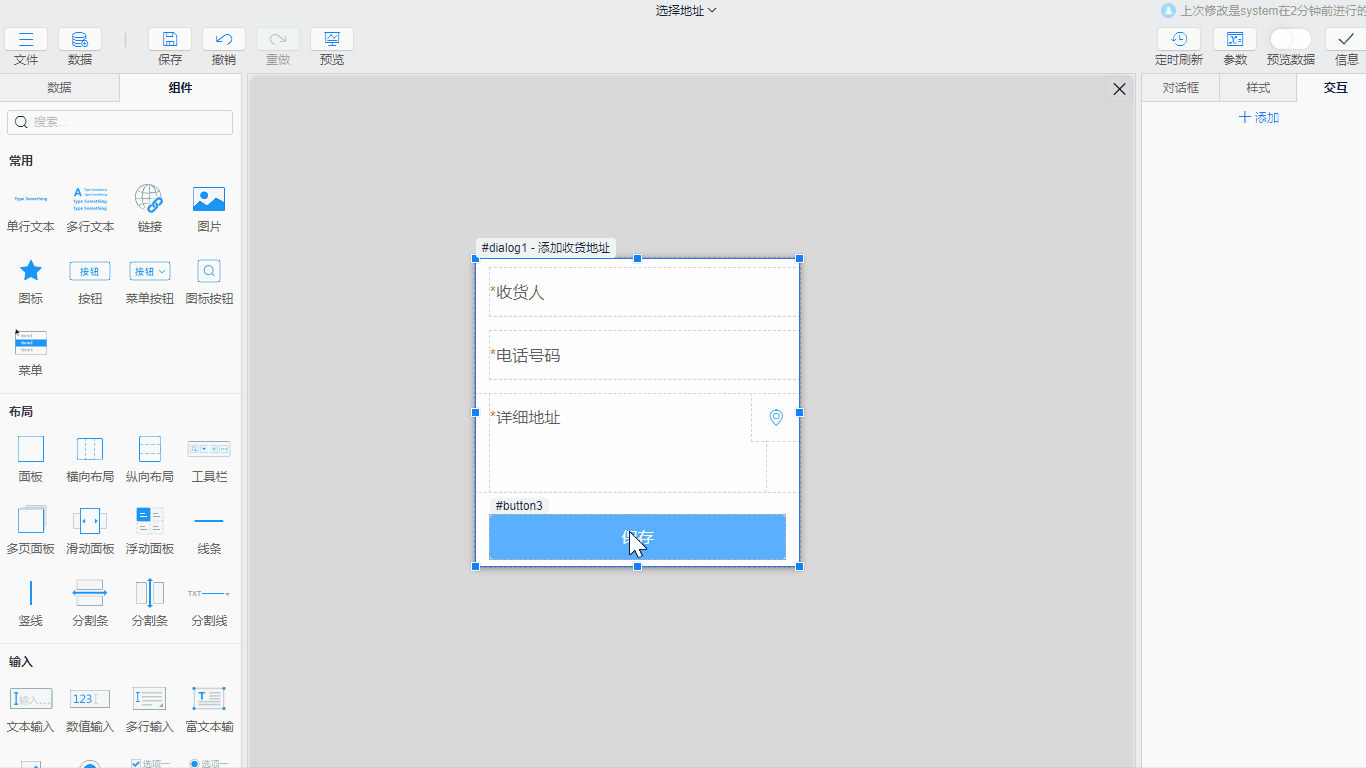Click the blue 保存 button in dialog
This screenshot has width=1366, height=768.
click(637, 537)
